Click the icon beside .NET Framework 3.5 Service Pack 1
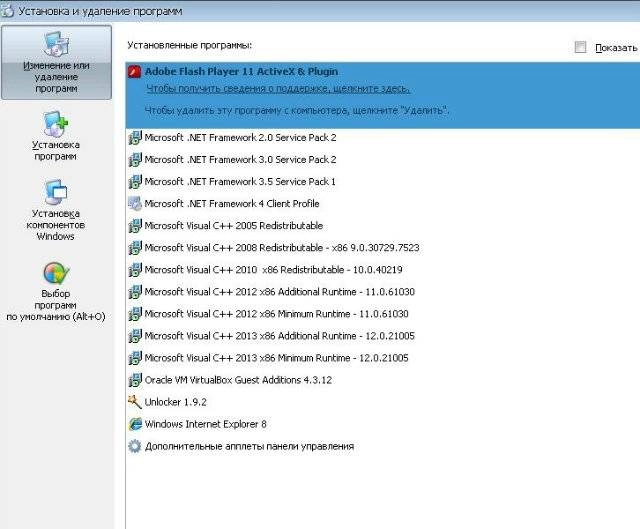 (135, 182)
